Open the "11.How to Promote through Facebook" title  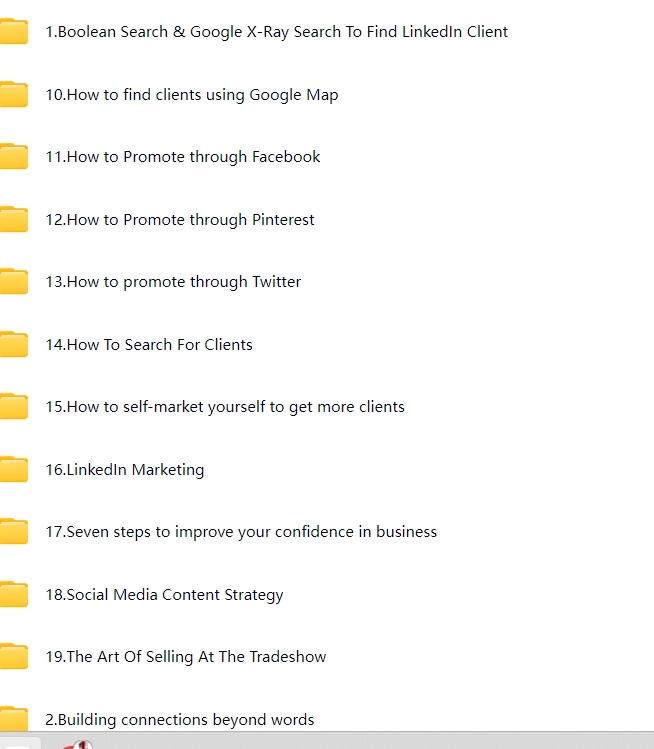pyautogui.click(x=182, y=157)
